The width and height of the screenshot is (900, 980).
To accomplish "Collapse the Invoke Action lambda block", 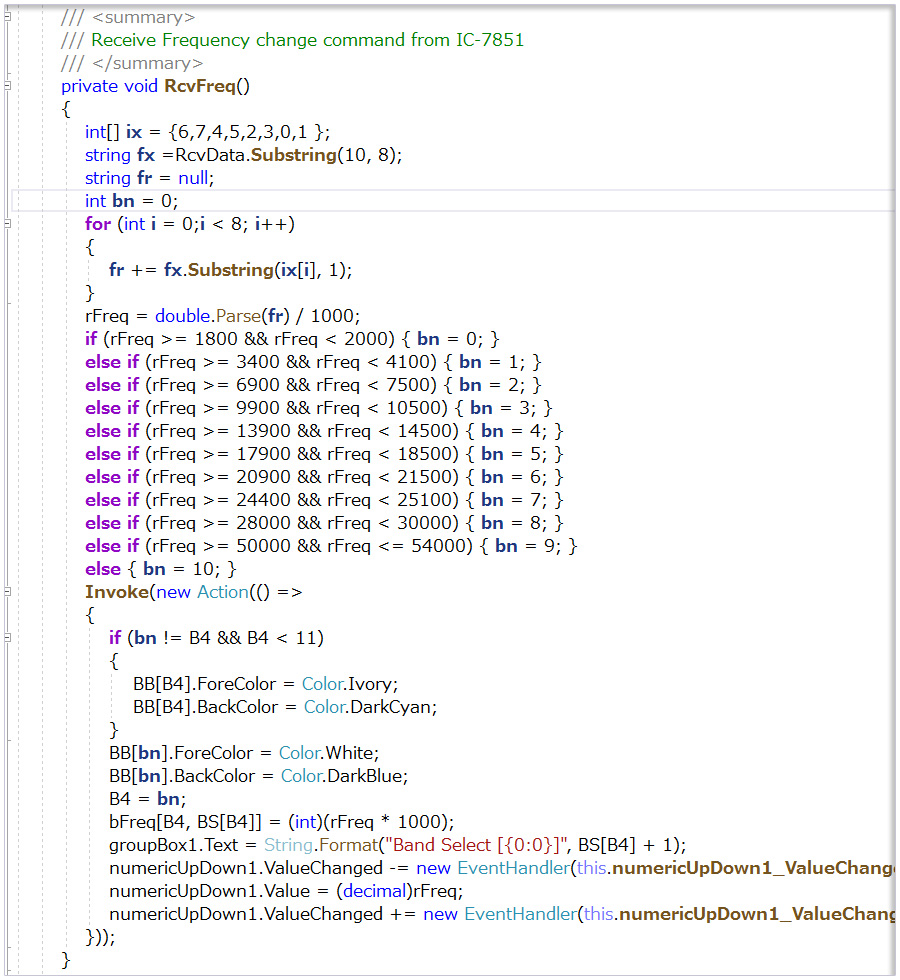I will click(x=9, y=592).
